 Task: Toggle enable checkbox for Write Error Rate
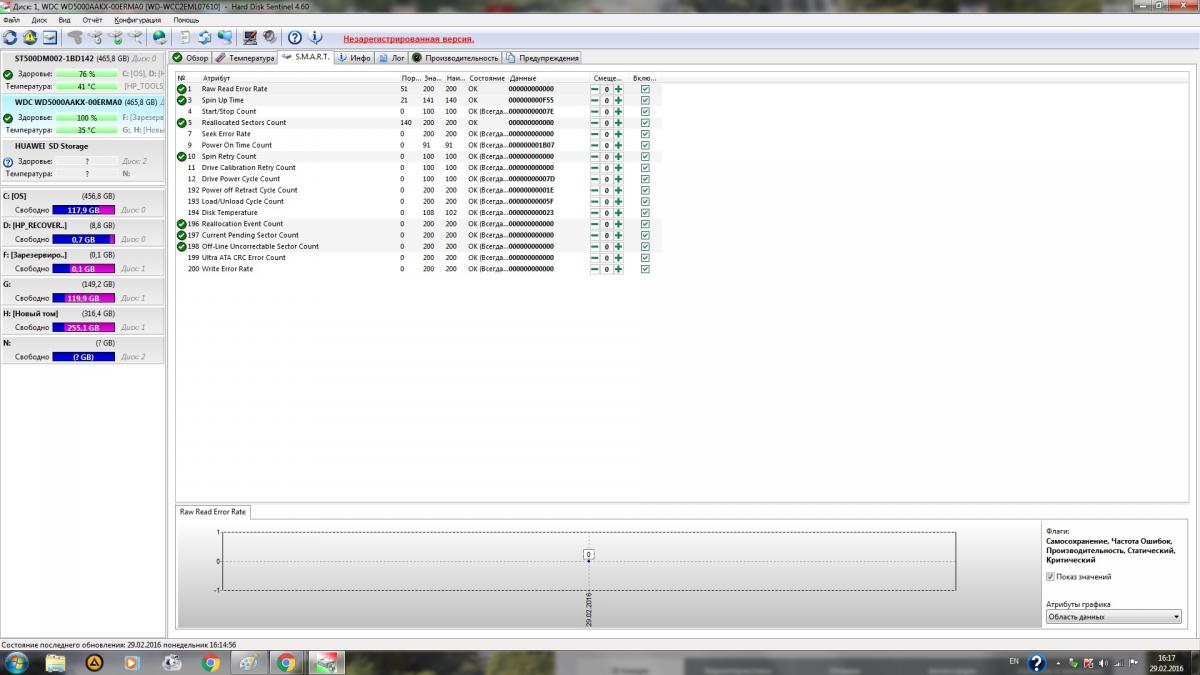pyautogui.click(x=645, y=269)
